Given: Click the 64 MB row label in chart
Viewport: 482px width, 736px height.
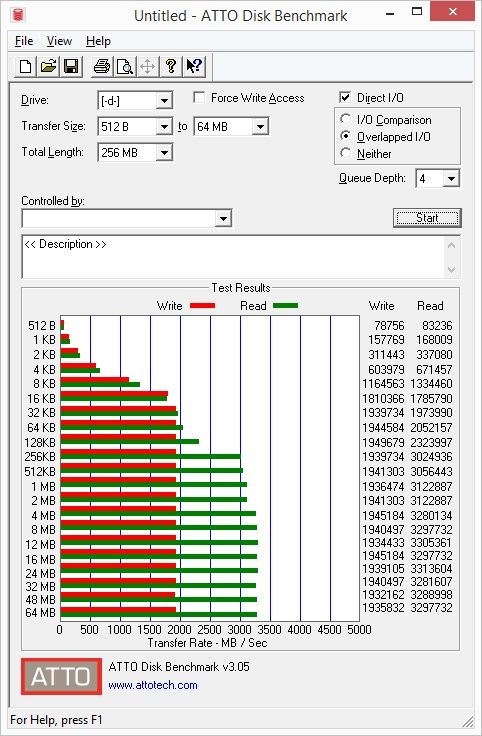Looking at the screenshot, I should (40, 613).
